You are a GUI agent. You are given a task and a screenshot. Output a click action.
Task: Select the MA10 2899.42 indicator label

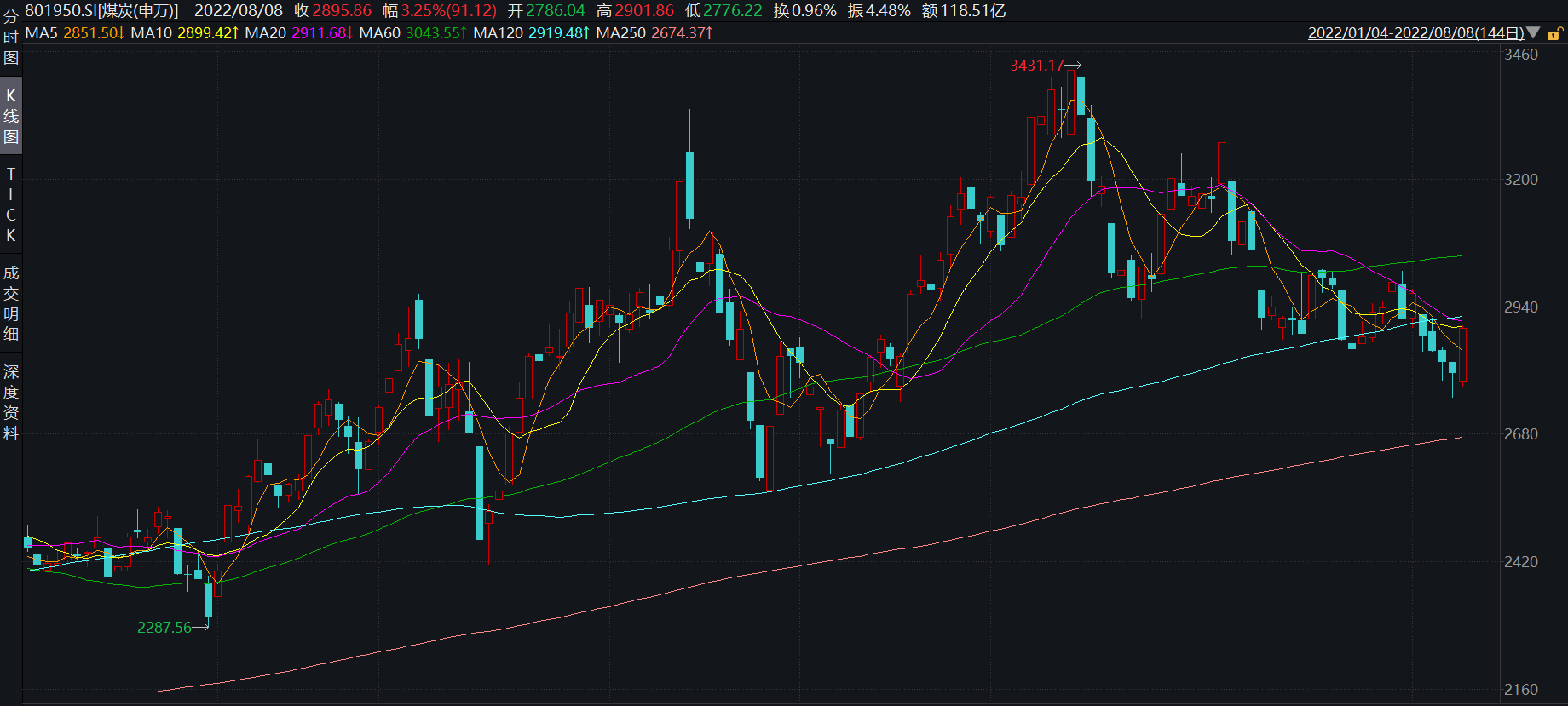[x=185, y=33]
